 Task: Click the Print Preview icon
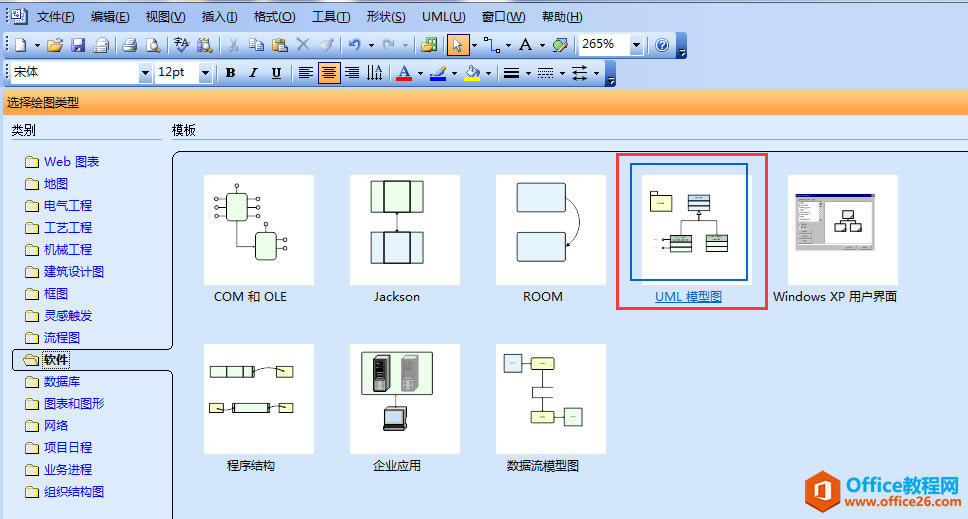coord(152,45)
